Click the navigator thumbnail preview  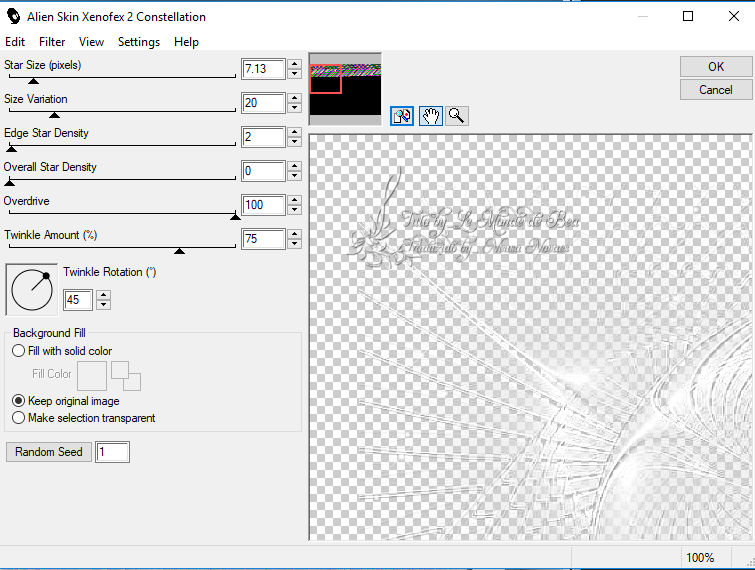(345, 89)
